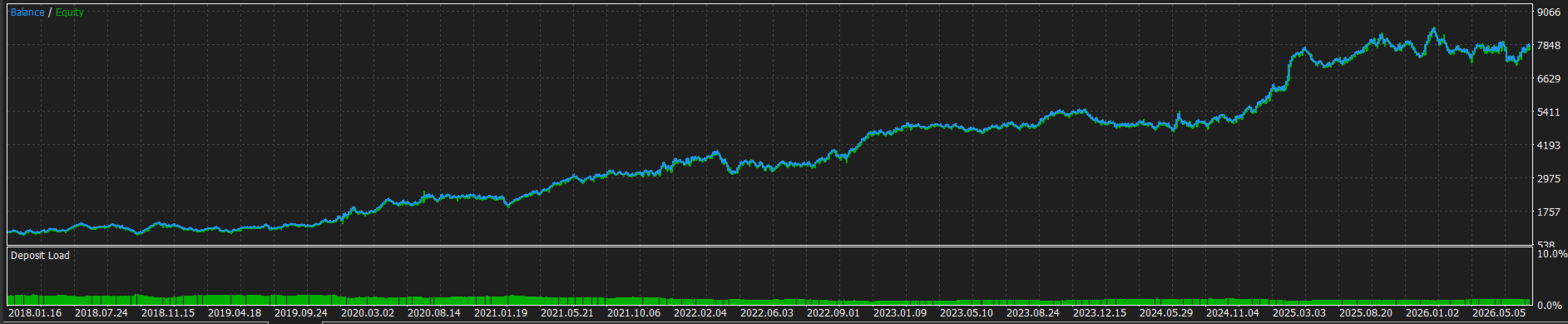
Task: Select the 2022.02.04 date marker
Action: (x=700, y=313)
